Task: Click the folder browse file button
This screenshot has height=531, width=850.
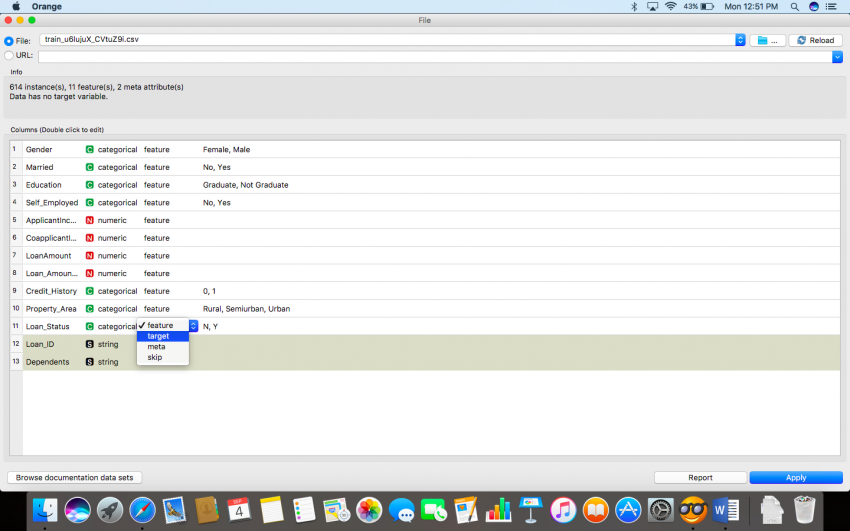Action: click(766, 40)
